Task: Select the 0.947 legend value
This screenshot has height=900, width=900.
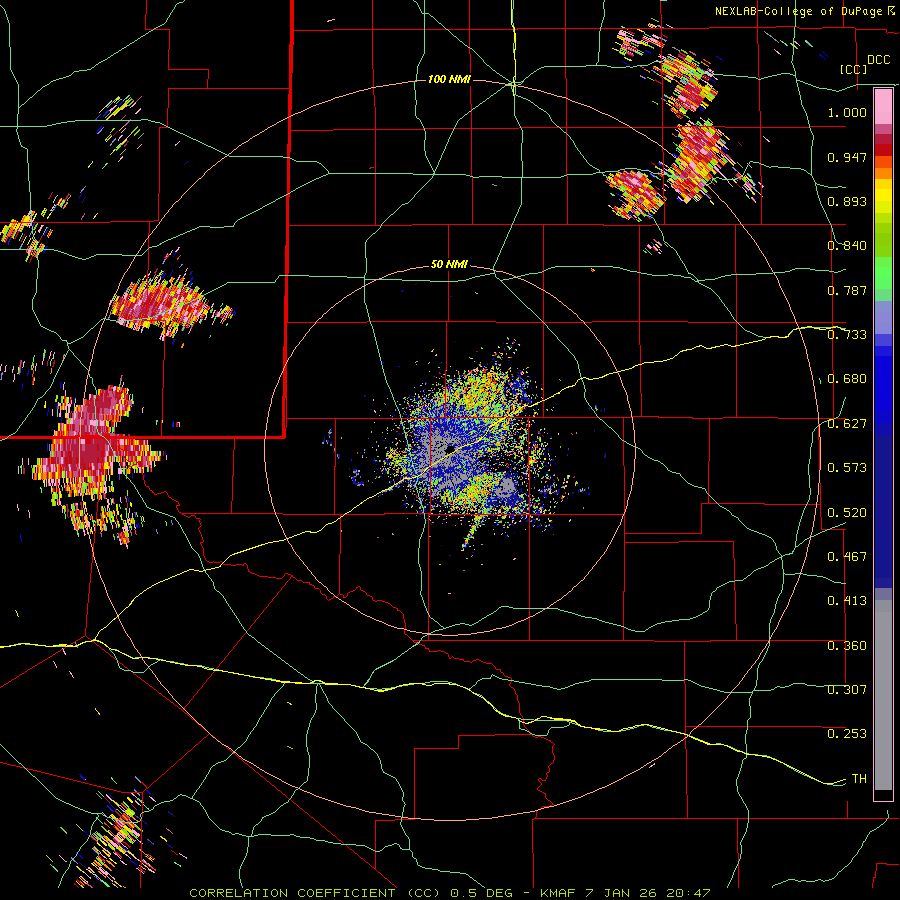Action: [847, 157]
